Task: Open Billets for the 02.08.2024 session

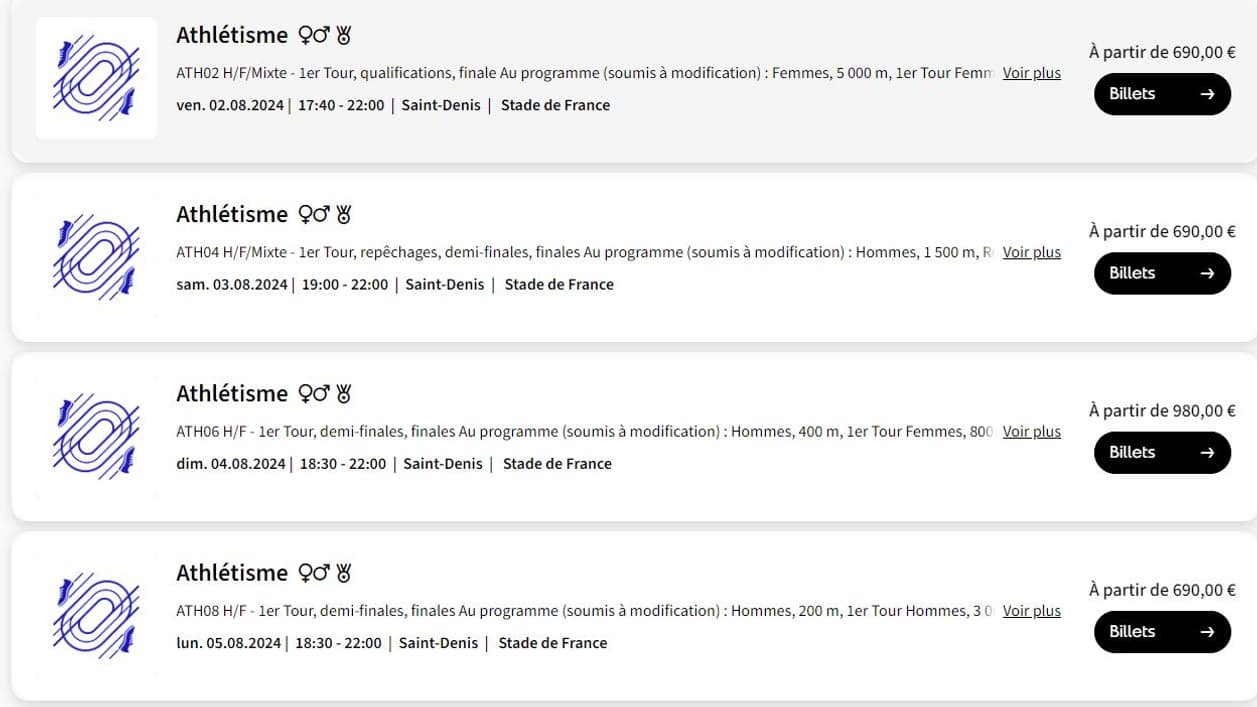Action: [1162, 94]
